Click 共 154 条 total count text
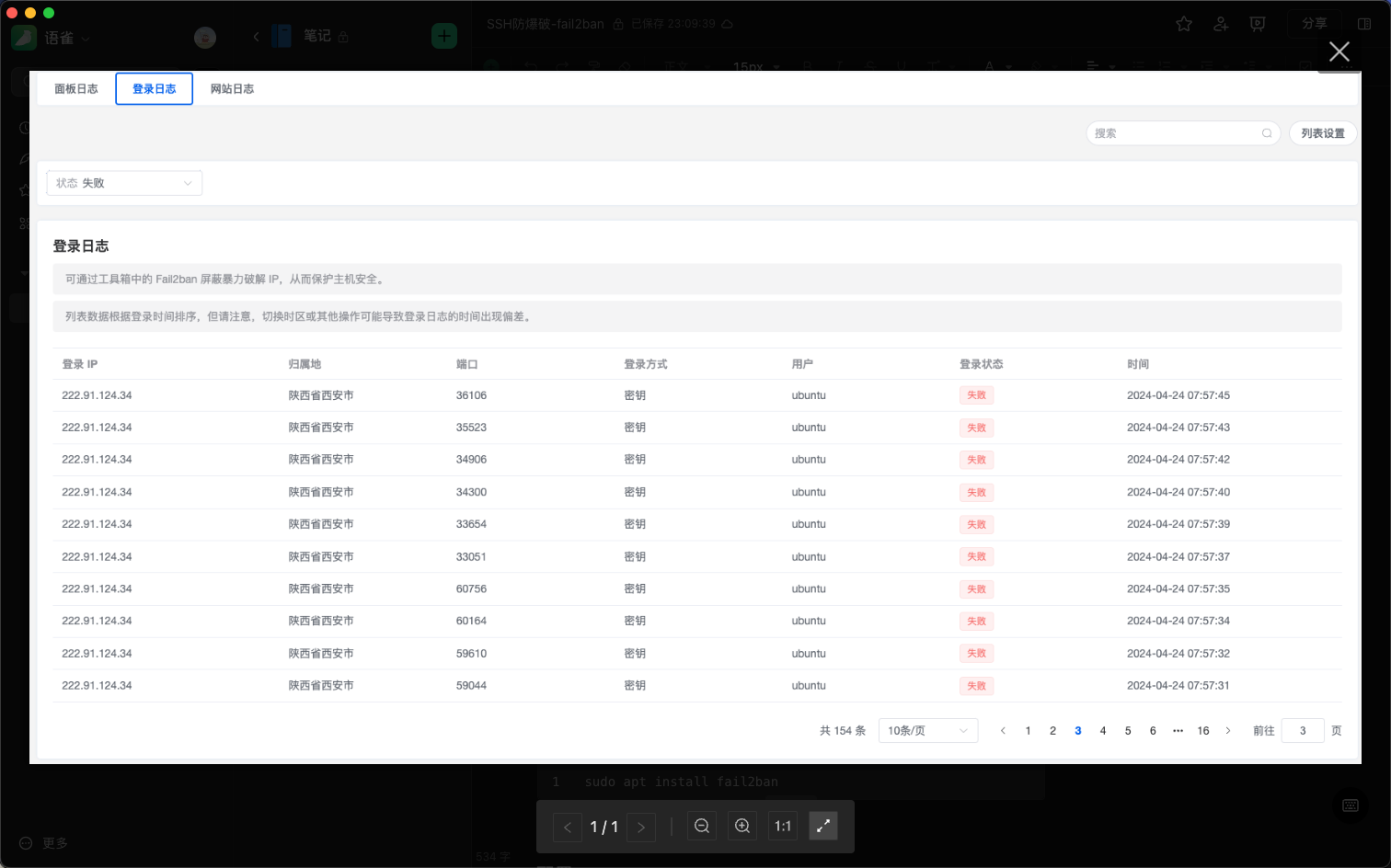Image resolution: width=1391 pixels, height=868 pixels. (x=843, y=731)
